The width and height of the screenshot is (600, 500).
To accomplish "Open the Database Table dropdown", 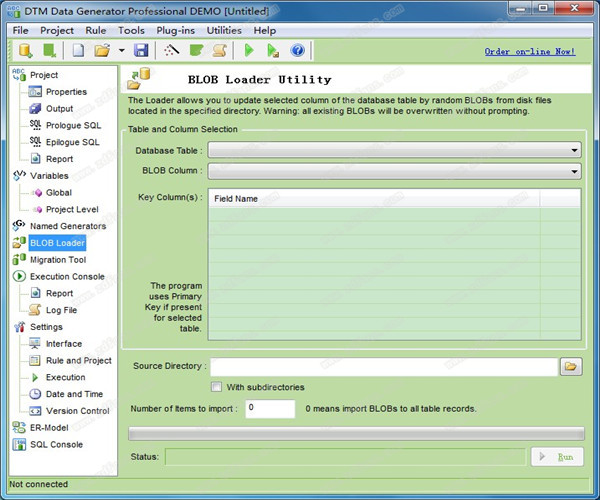I will click(394, 150).
